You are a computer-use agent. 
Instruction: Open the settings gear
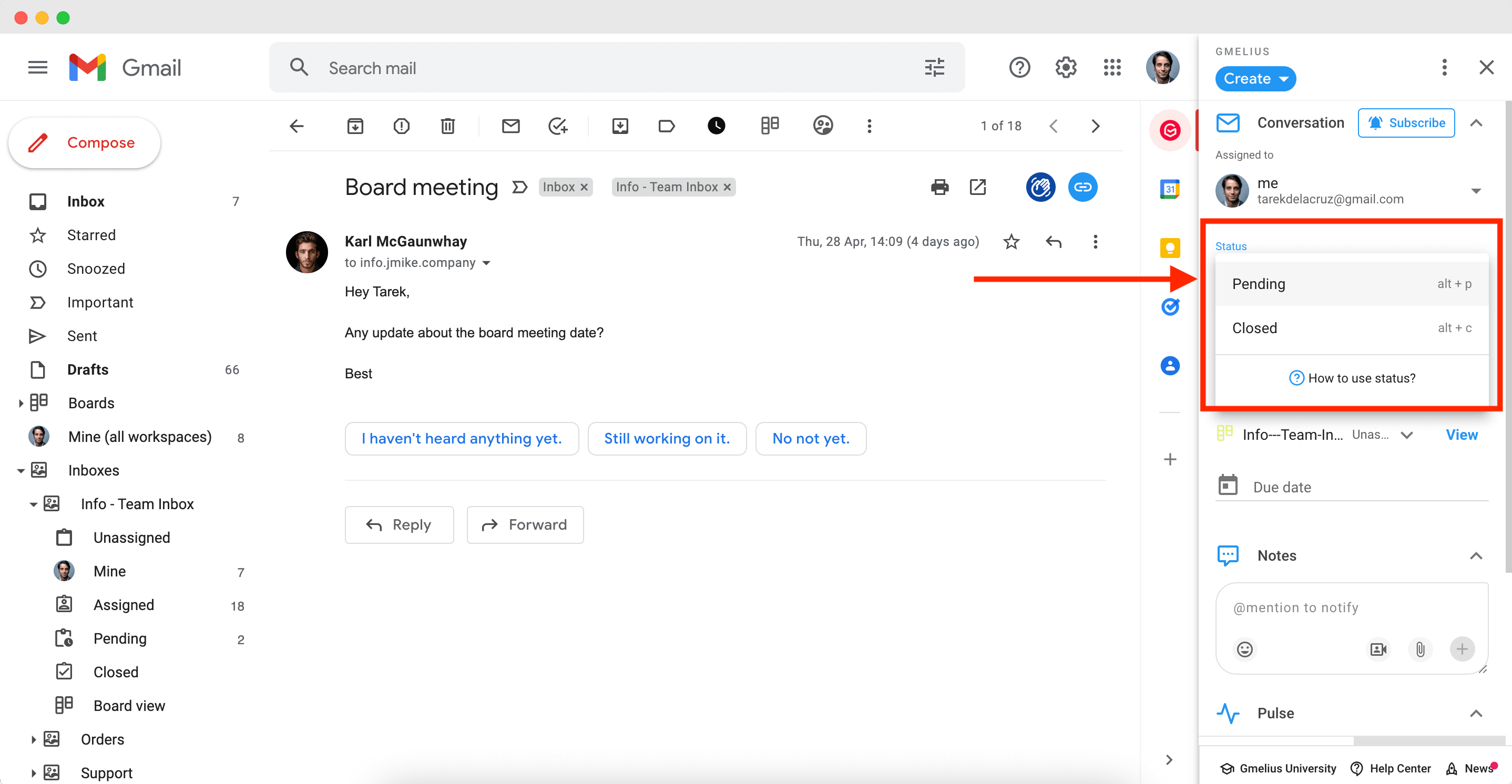[x=1066, y=67]
